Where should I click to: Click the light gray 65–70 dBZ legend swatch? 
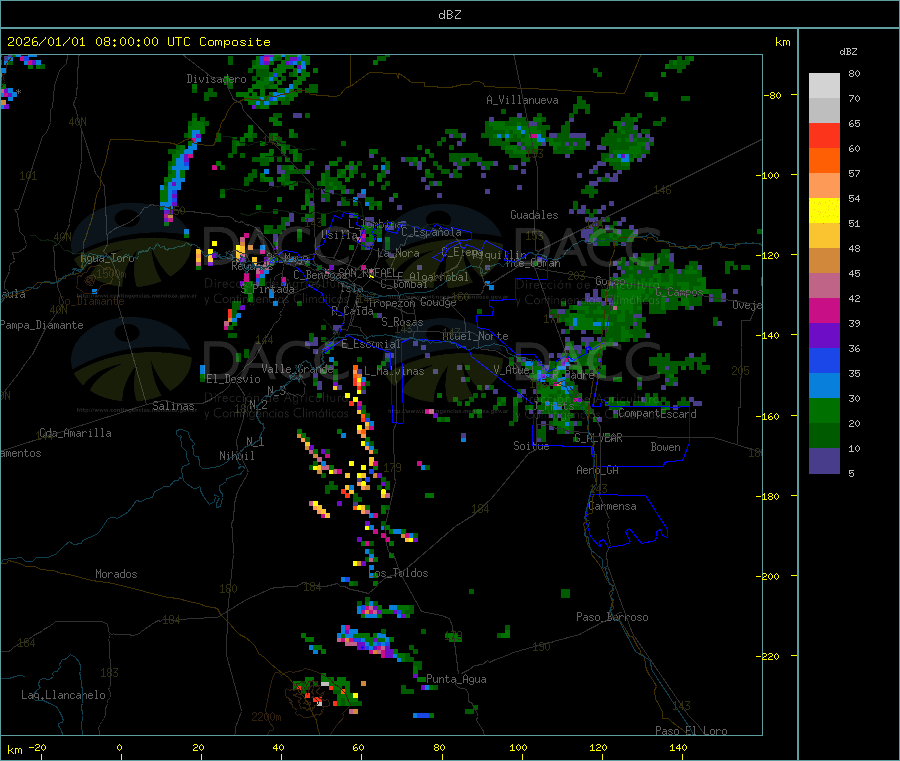(x=824, y=111)
